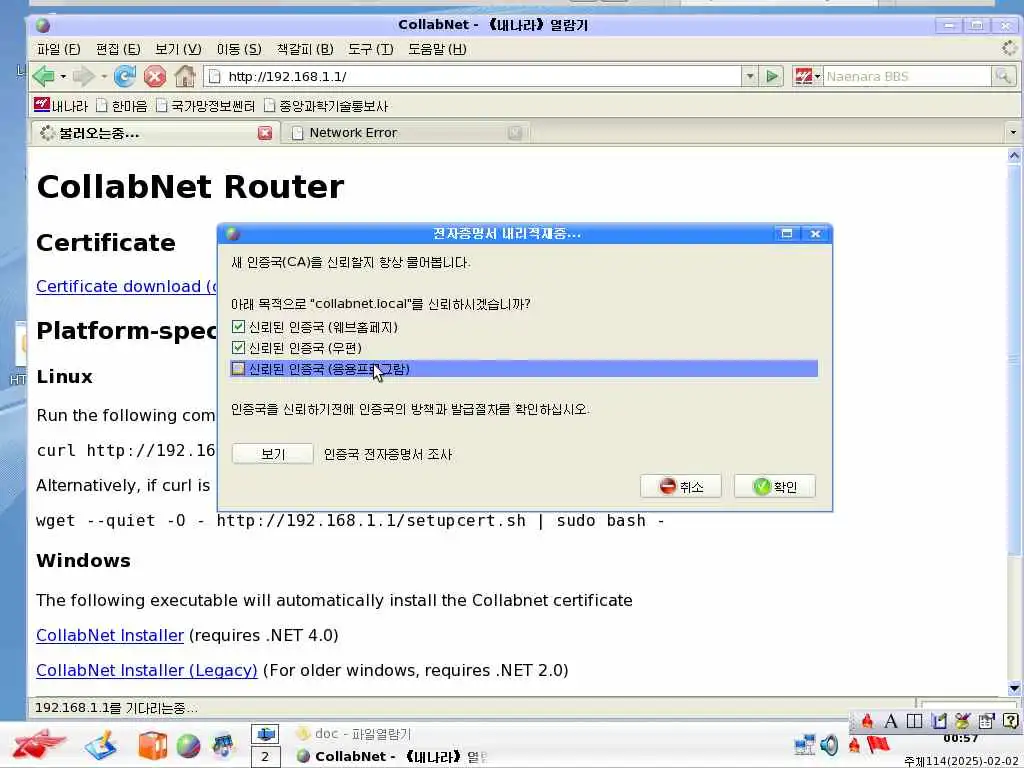Open the 편집 (E) menu

(x=118, y=49)
